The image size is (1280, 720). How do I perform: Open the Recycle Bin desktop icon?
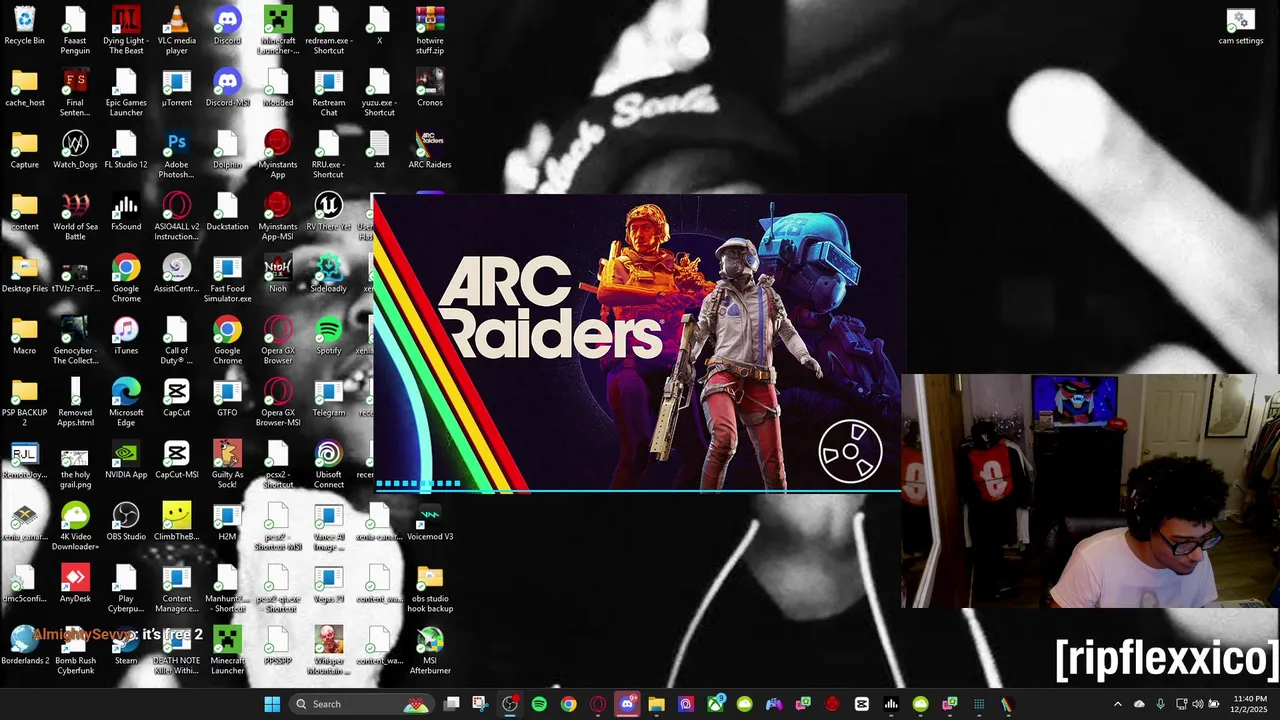coord(24,26)
